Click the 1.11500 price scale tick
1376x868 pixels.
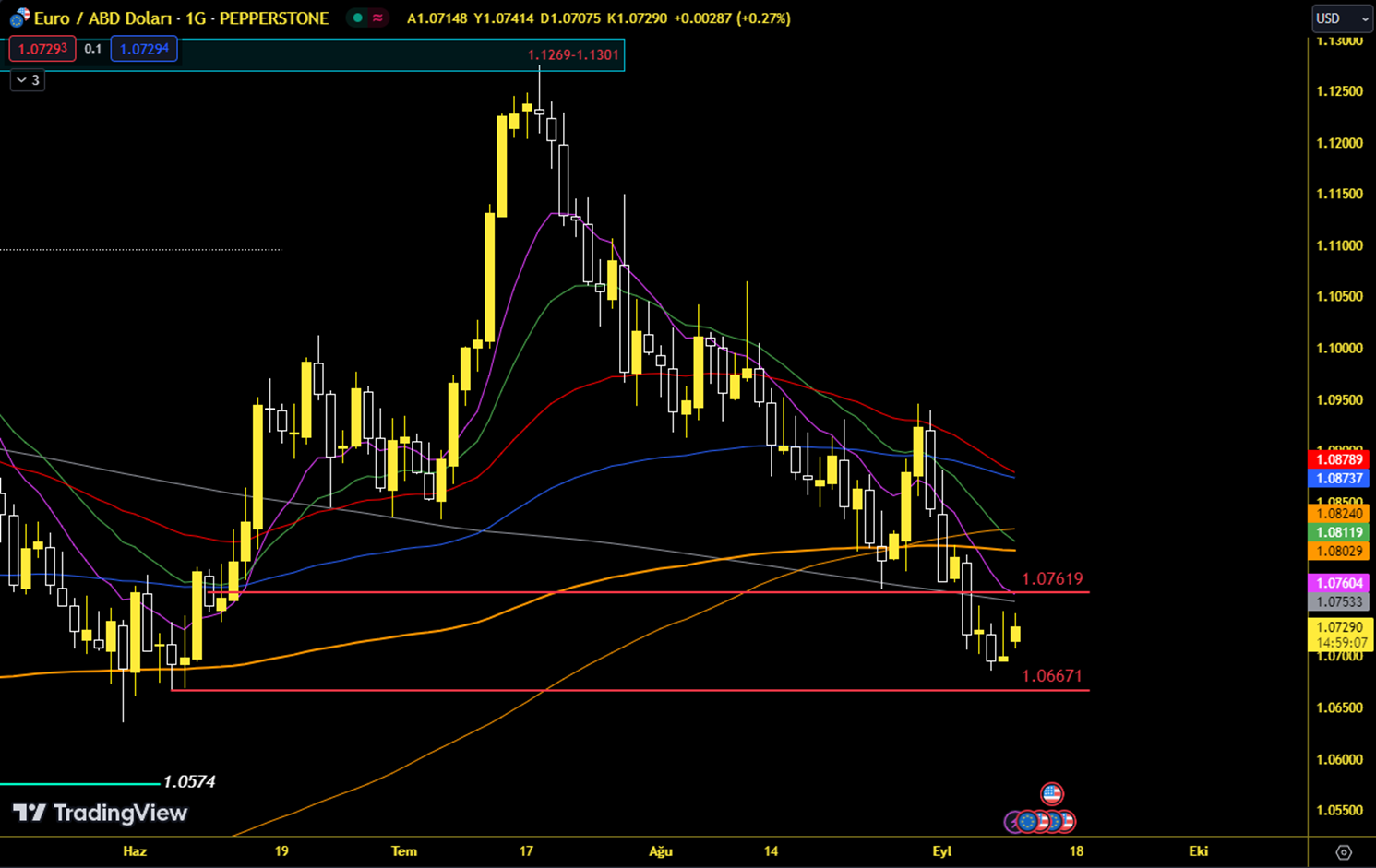point(1340,194)
